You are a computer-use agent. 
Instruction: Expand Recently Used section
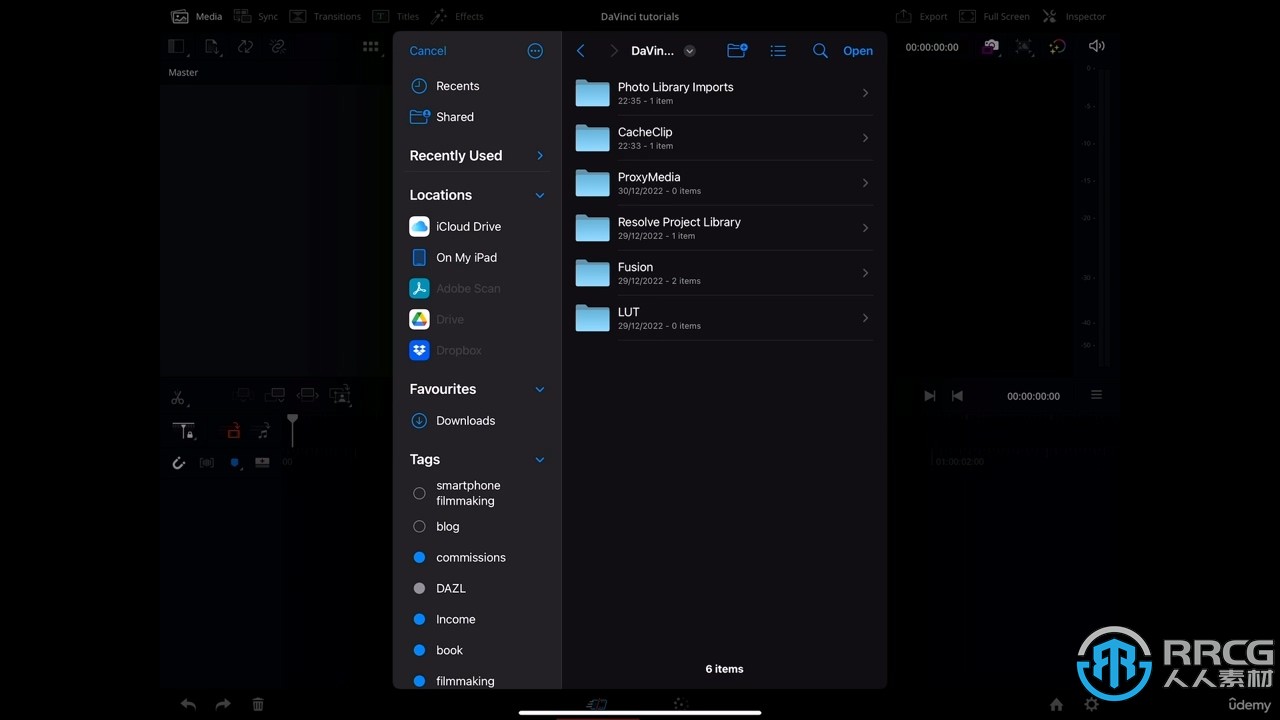[x=540, y=156]
